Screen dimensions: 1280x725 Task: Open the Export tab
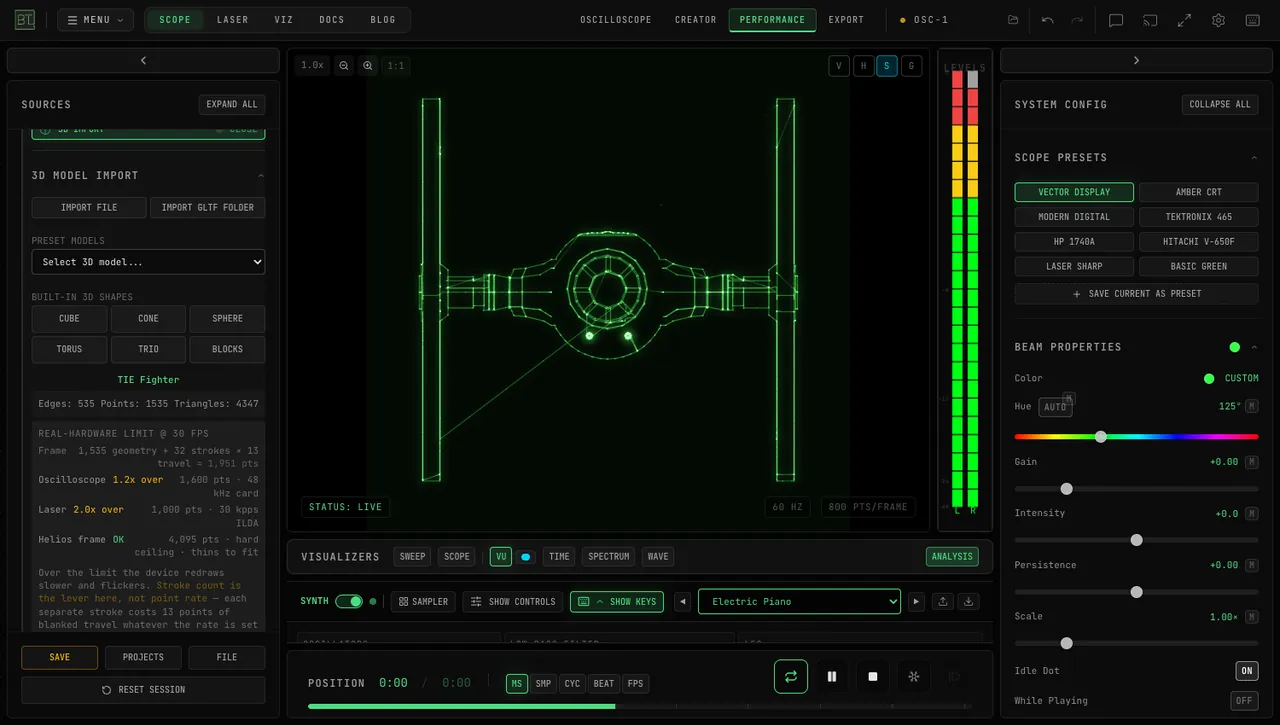846,20
